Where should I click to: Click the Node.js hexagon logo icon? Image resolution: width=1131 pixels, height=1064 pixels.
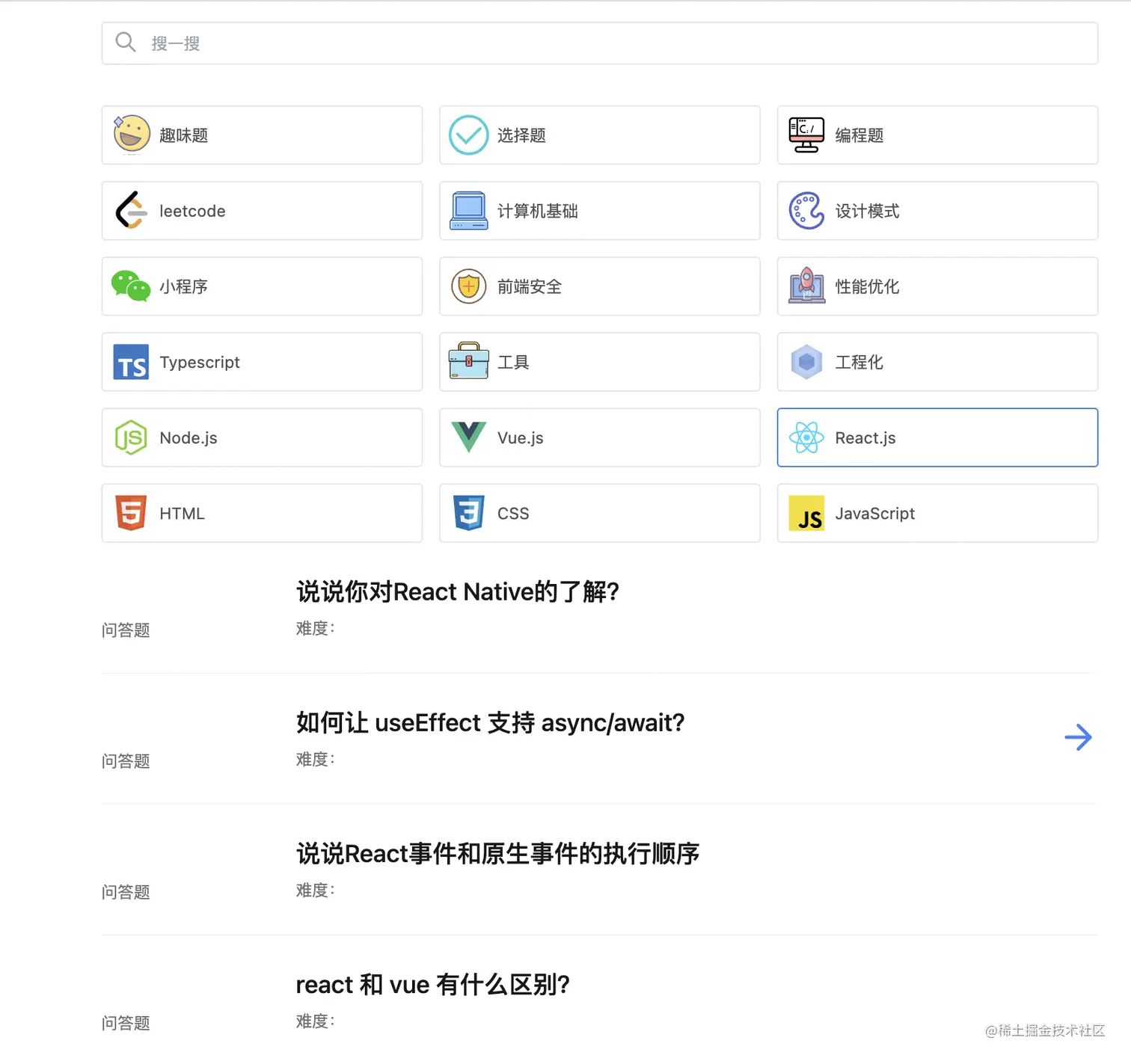point(131,437)
